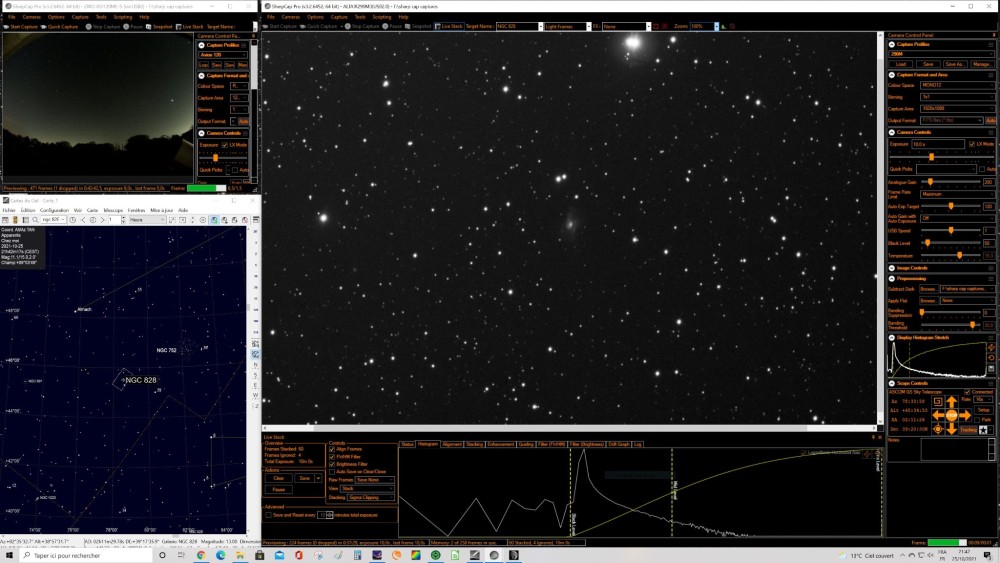Click the horizontal scrollbar under the star image

570,428
